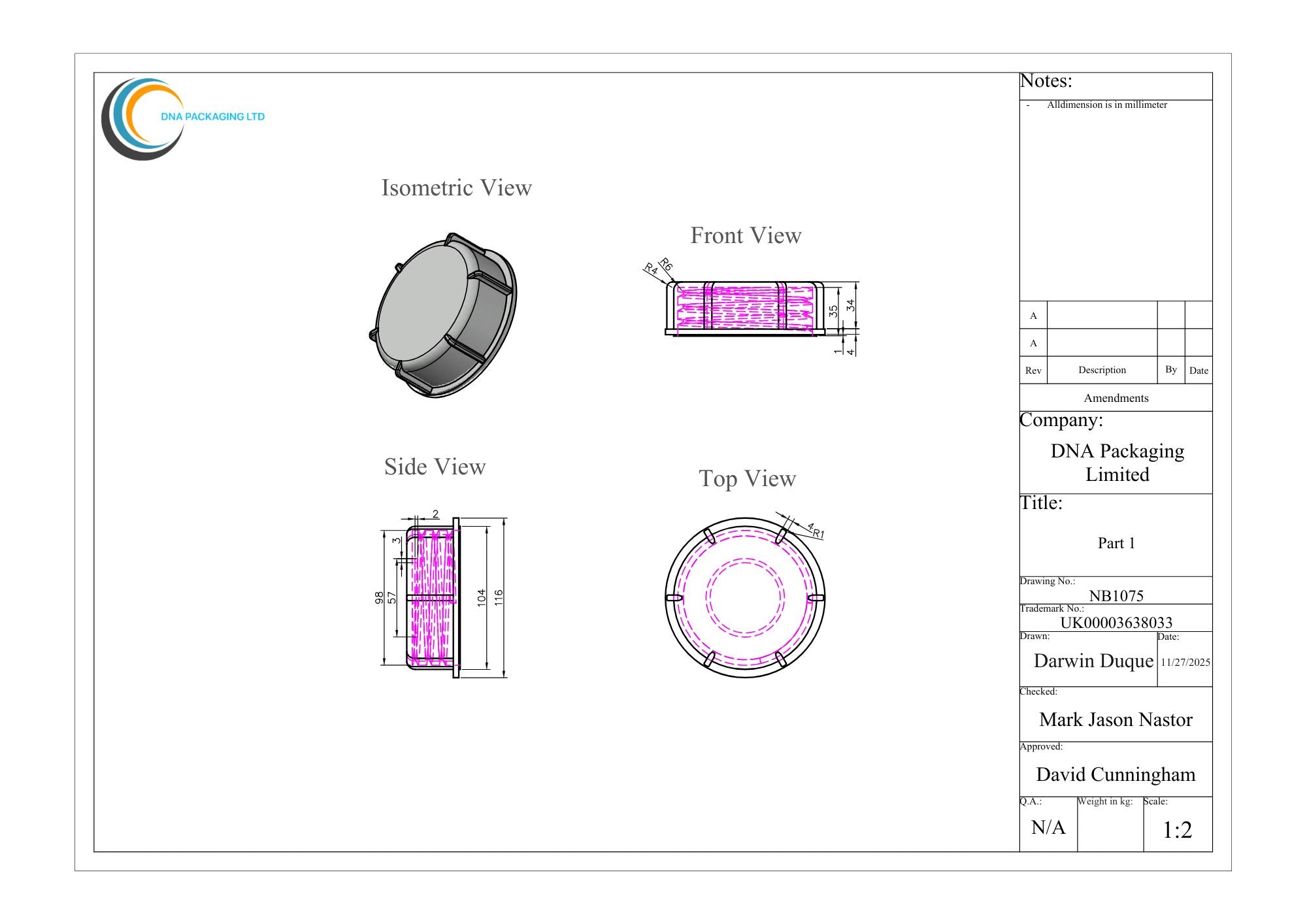Click the 'Title:' heading
Screen dimensions: 1307x924
click(x=1042, y=503)
